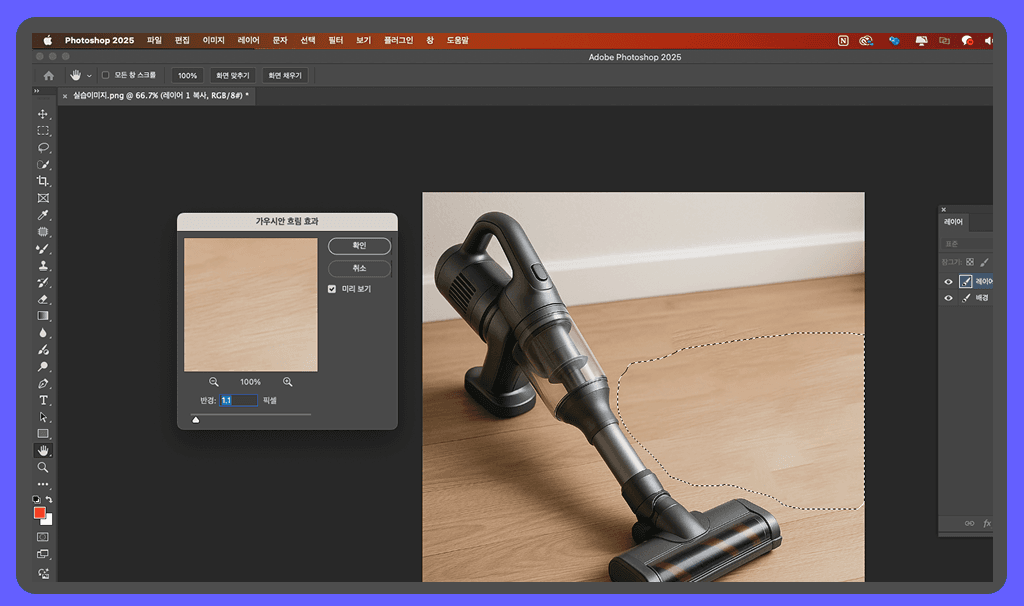Screen dimensions: 1024x606
Task: Open the background white color swatch
Action: click(x=48, y=520)
